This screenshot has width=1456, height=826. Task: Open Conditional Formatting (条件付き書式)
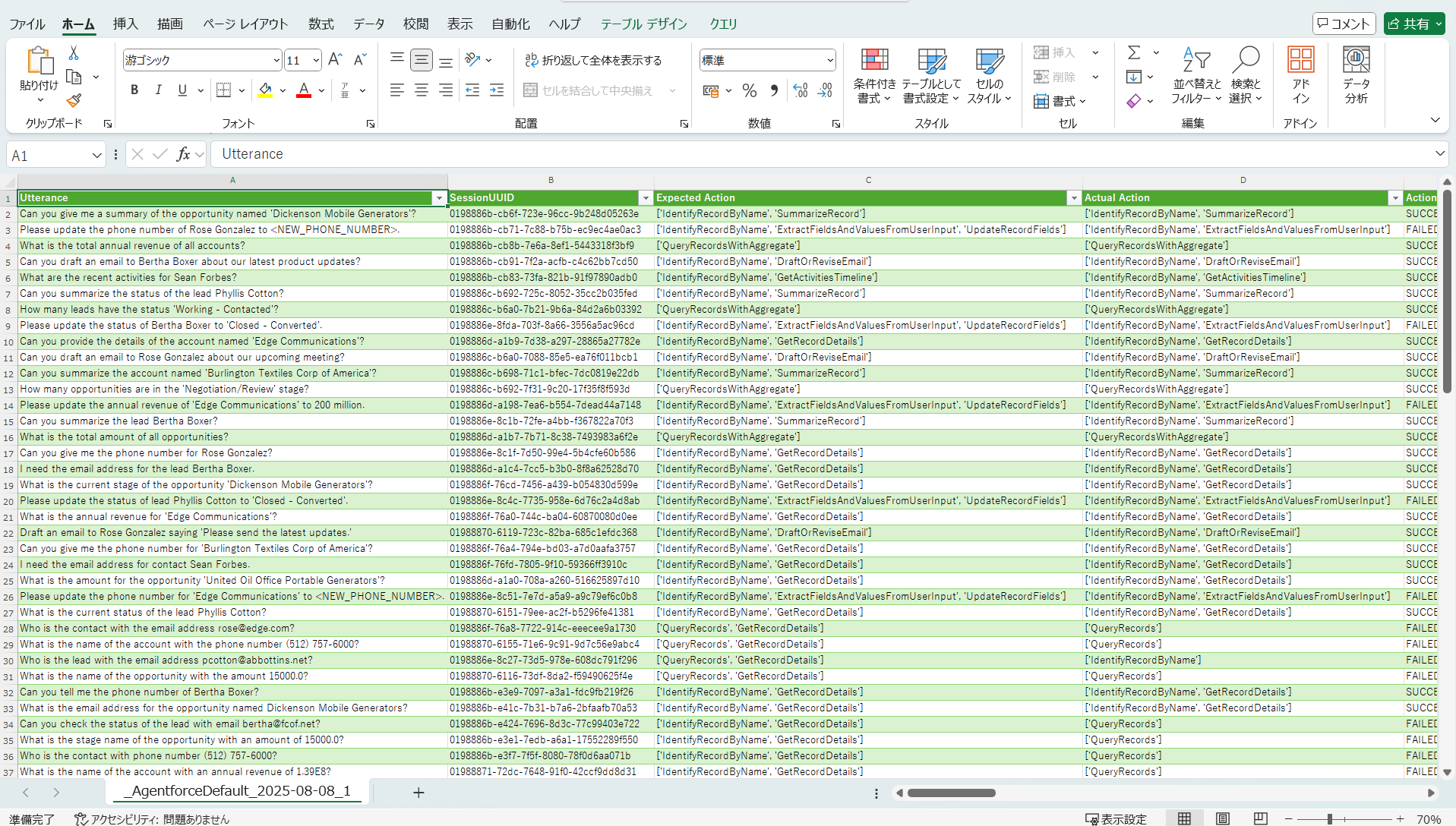874,75
